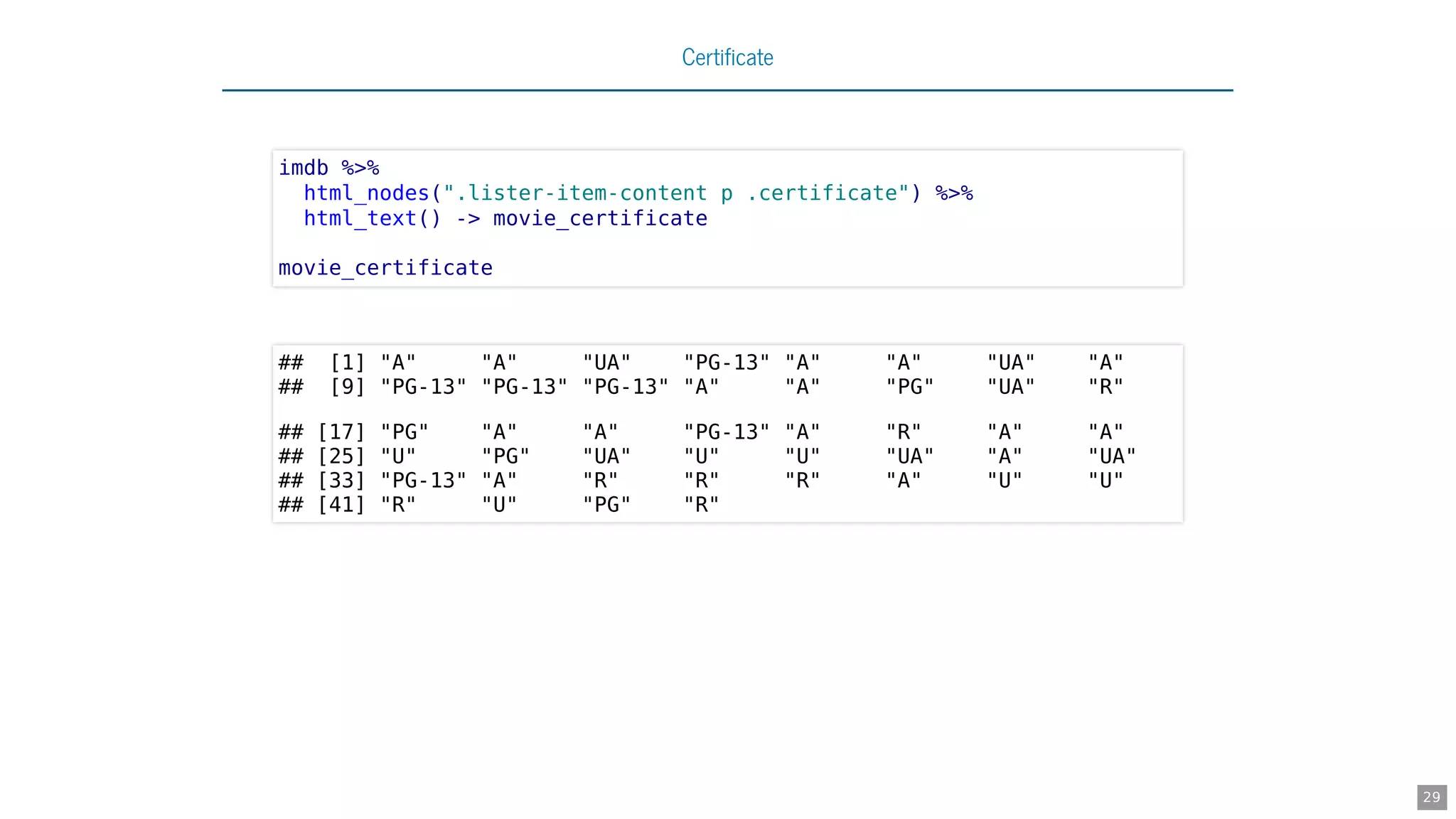Click the [1] output row index
Image resolution: width=1456 pixels, height=819 pixels.
click(347, 363)
